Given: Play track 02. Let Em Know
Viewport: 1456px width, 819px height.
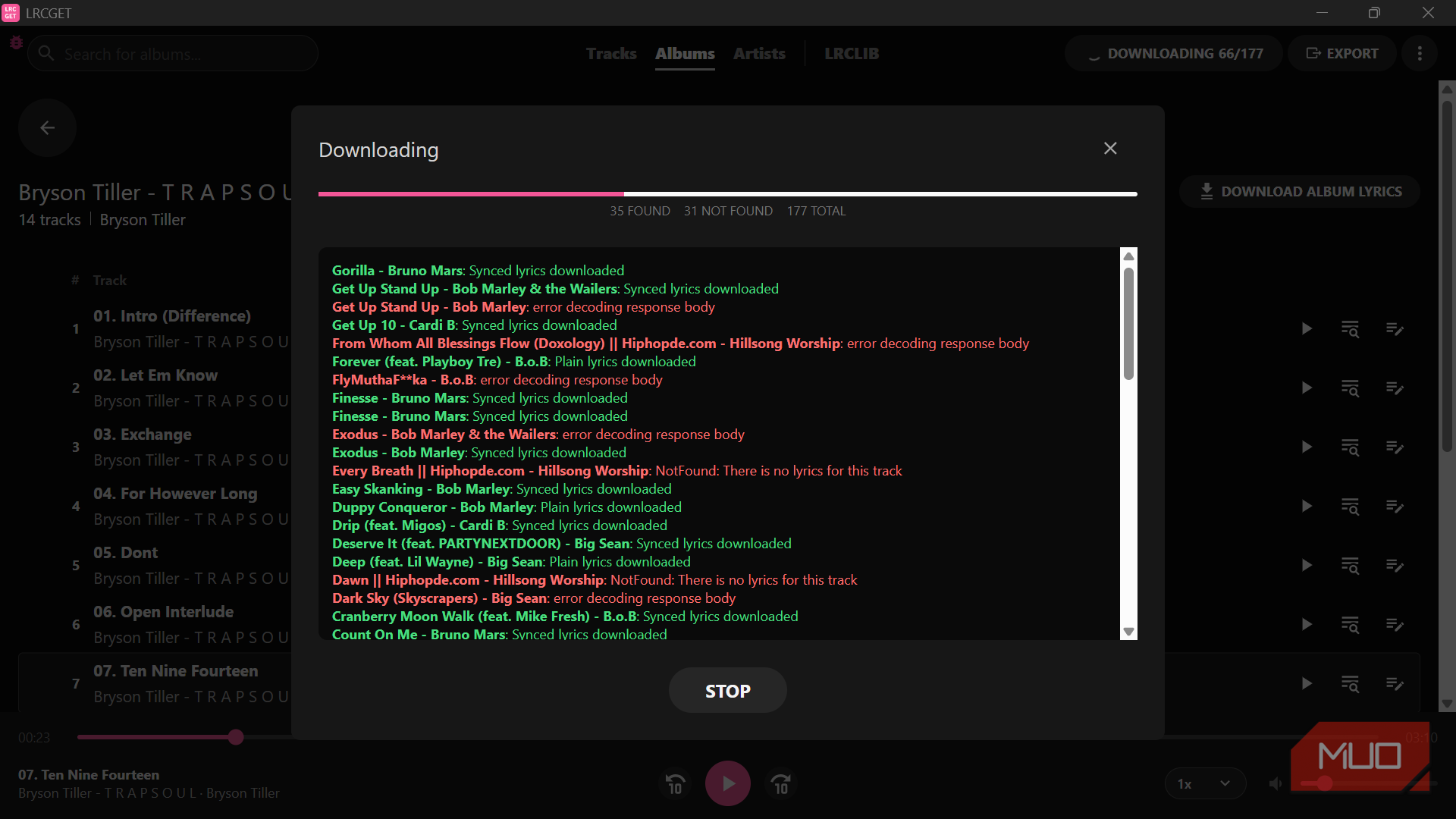Looking at the screenshot, I should click(1307, 388).
